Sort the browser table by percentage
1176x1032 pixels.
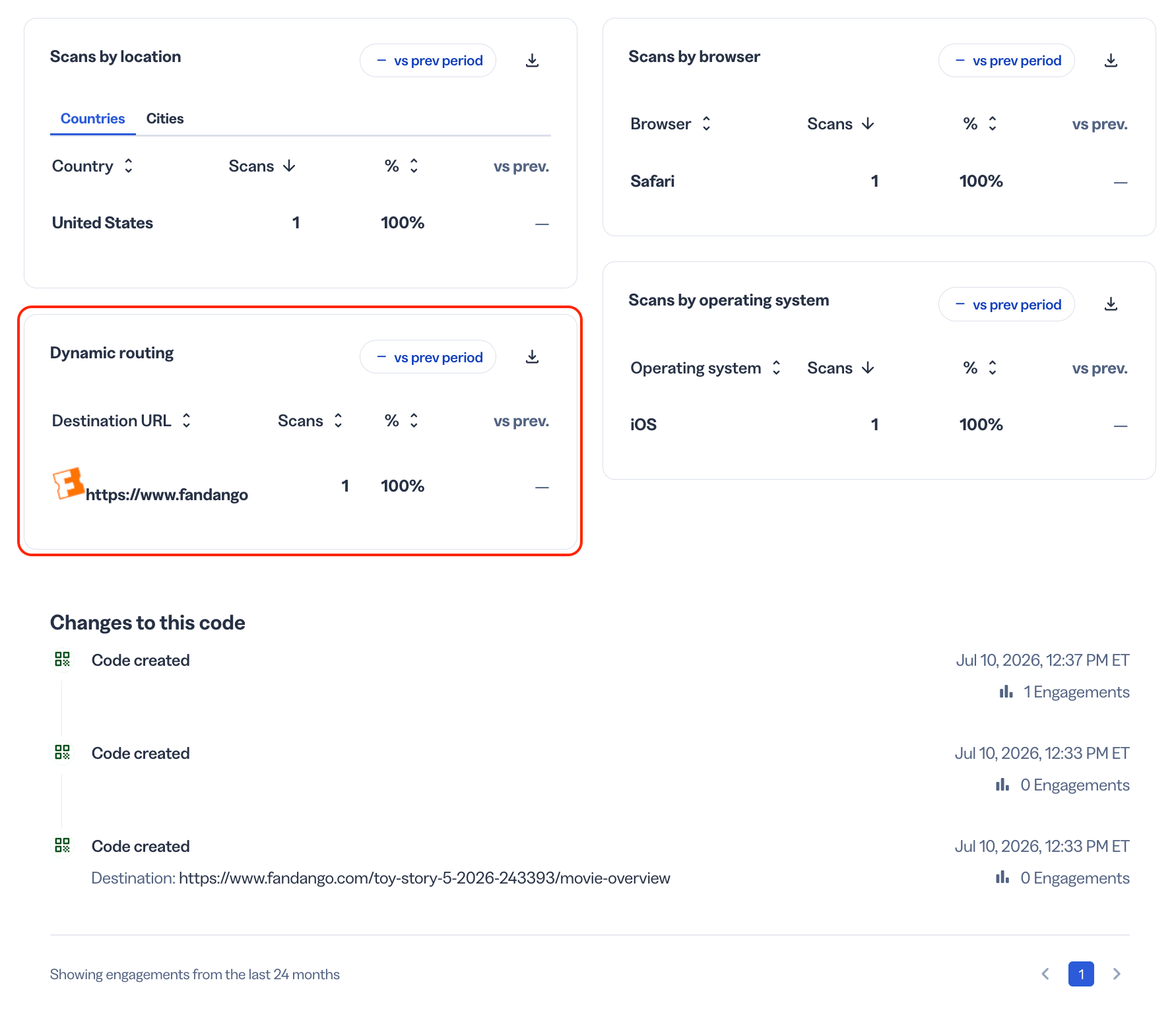click(981, 123)
